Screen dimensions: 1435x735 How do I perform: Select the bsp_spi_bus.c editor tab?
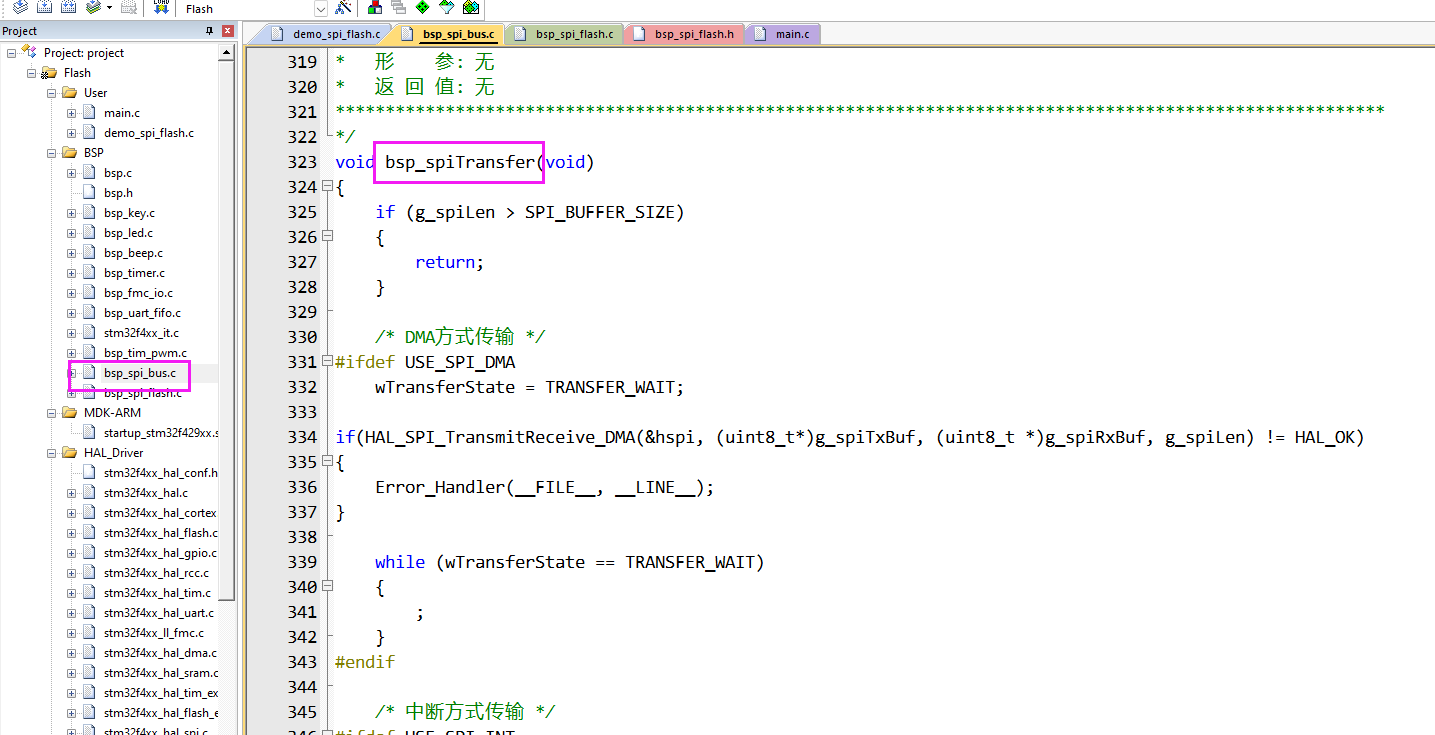(x=447, y=34)
